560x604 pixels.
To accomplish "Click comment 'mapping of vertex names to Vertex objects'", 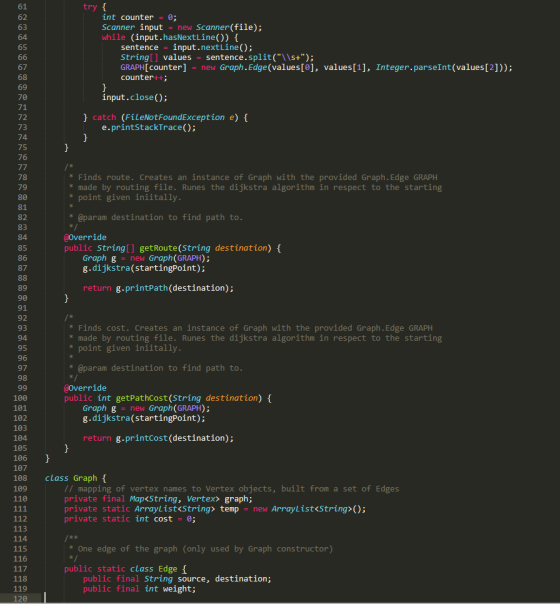I will pyautogui.click(x=177, y=489).
